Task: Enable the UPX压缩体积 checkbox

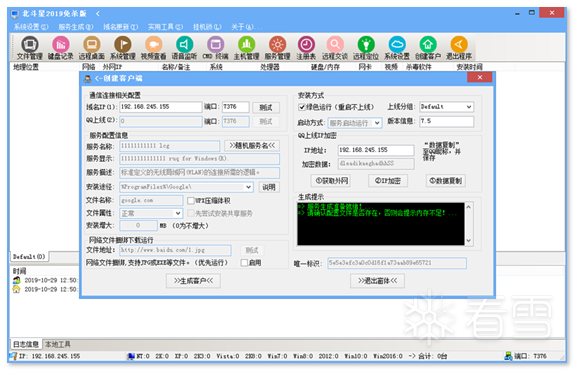Action: (x=191, y=201)
